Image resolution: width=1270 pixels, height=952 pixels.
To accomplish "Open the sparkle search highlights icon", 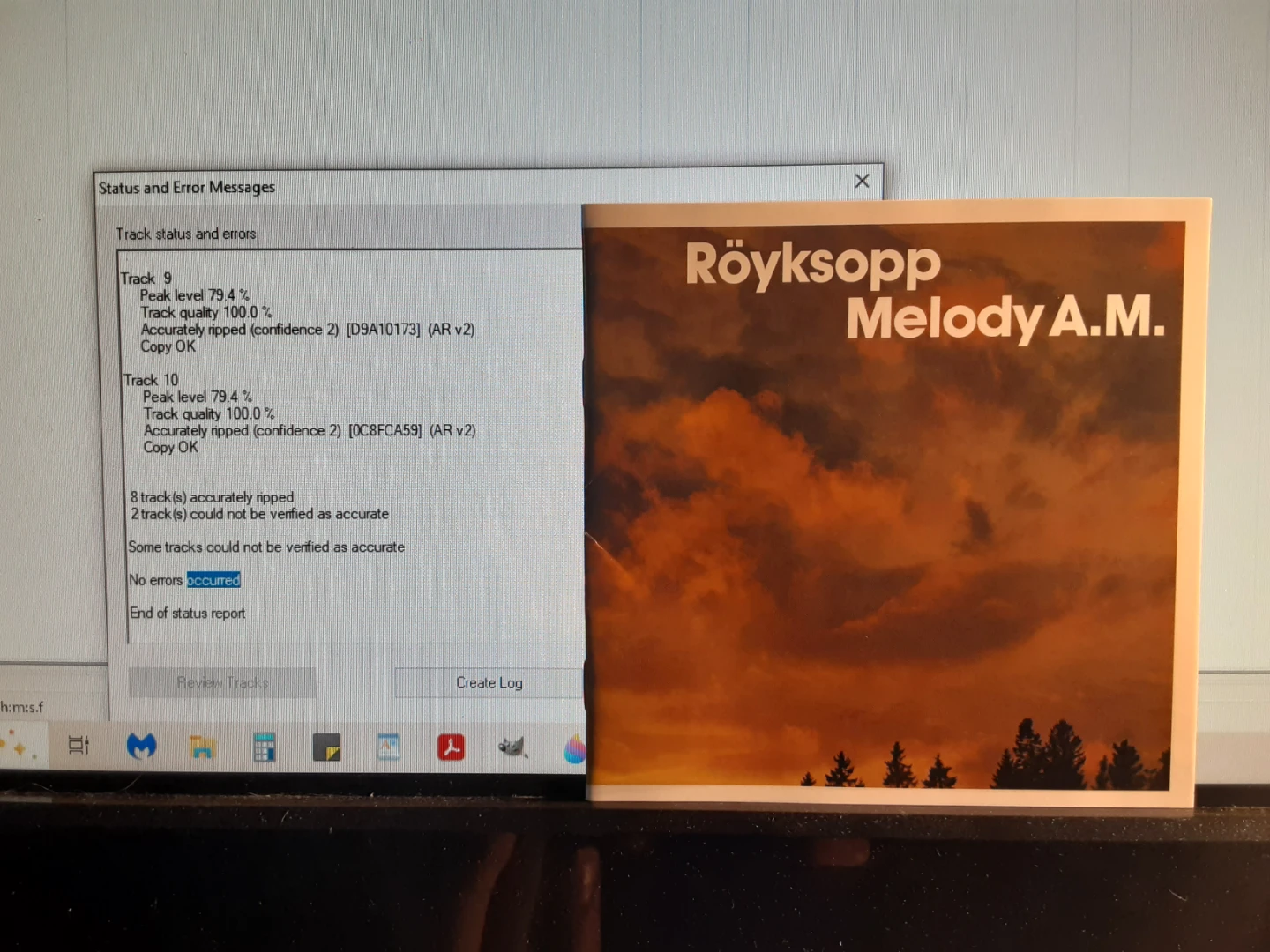I will (19, 746).
